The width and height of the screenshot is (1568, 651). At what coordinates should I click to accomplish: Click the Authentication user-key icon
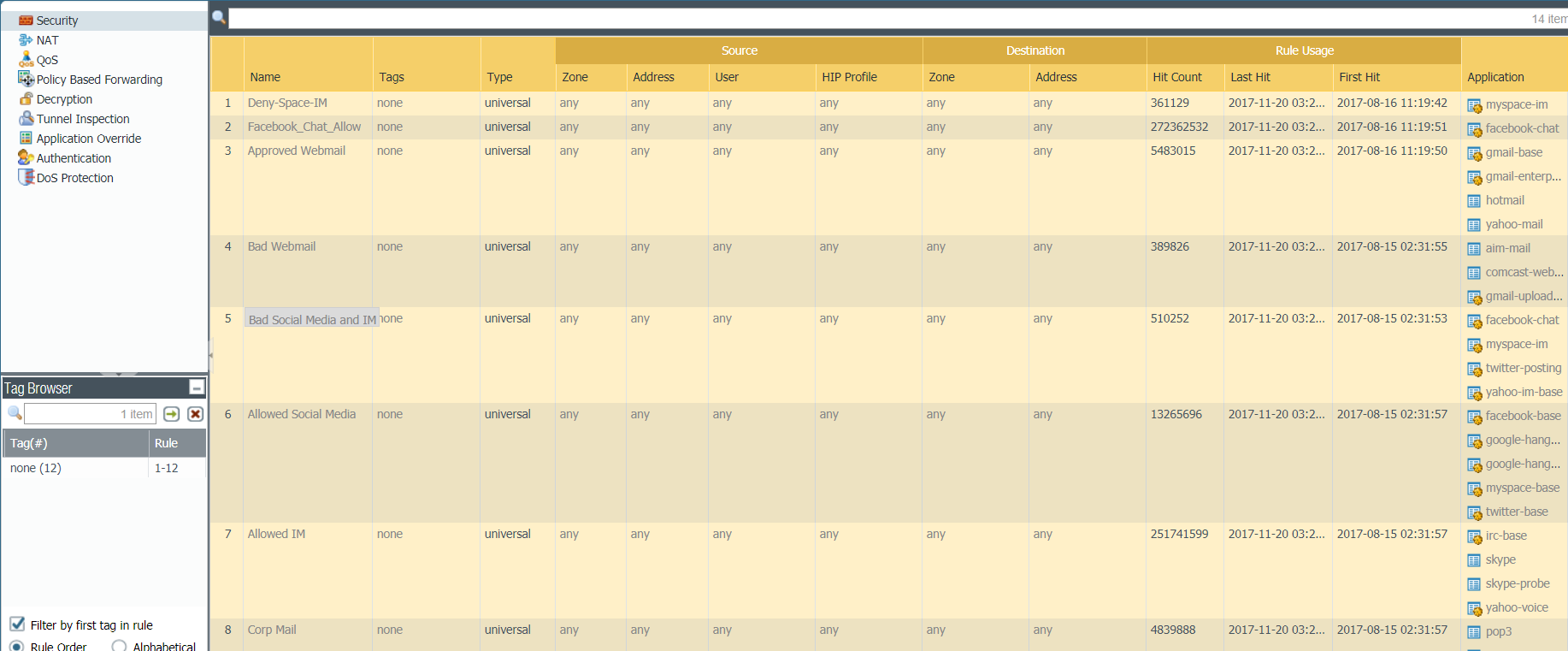pos(26,158)
